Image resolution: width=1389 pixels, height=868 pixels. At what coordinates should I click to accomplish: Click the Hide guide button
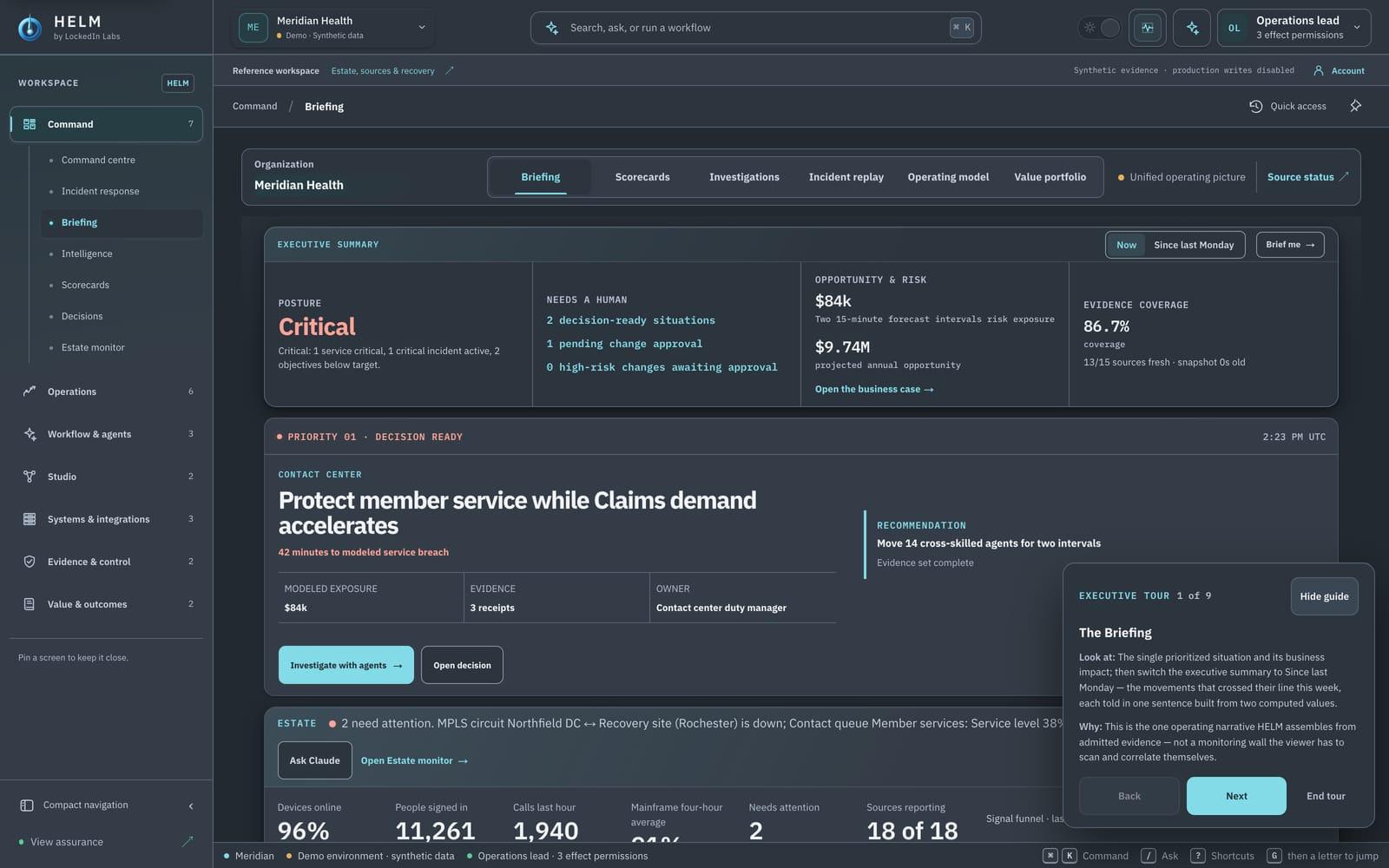point(1324,596)
